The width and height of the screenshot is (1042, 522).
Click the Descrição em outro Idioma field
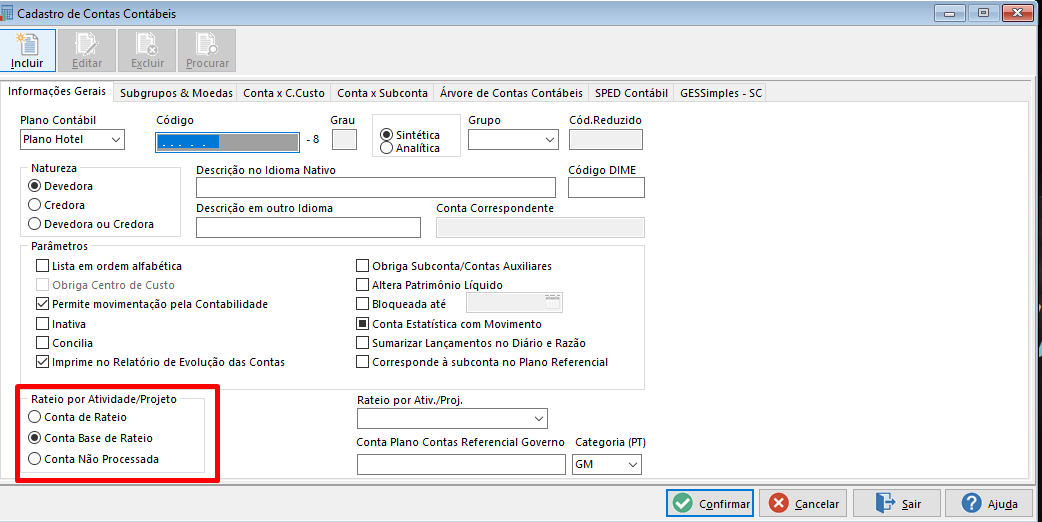[x=308, y=227]
